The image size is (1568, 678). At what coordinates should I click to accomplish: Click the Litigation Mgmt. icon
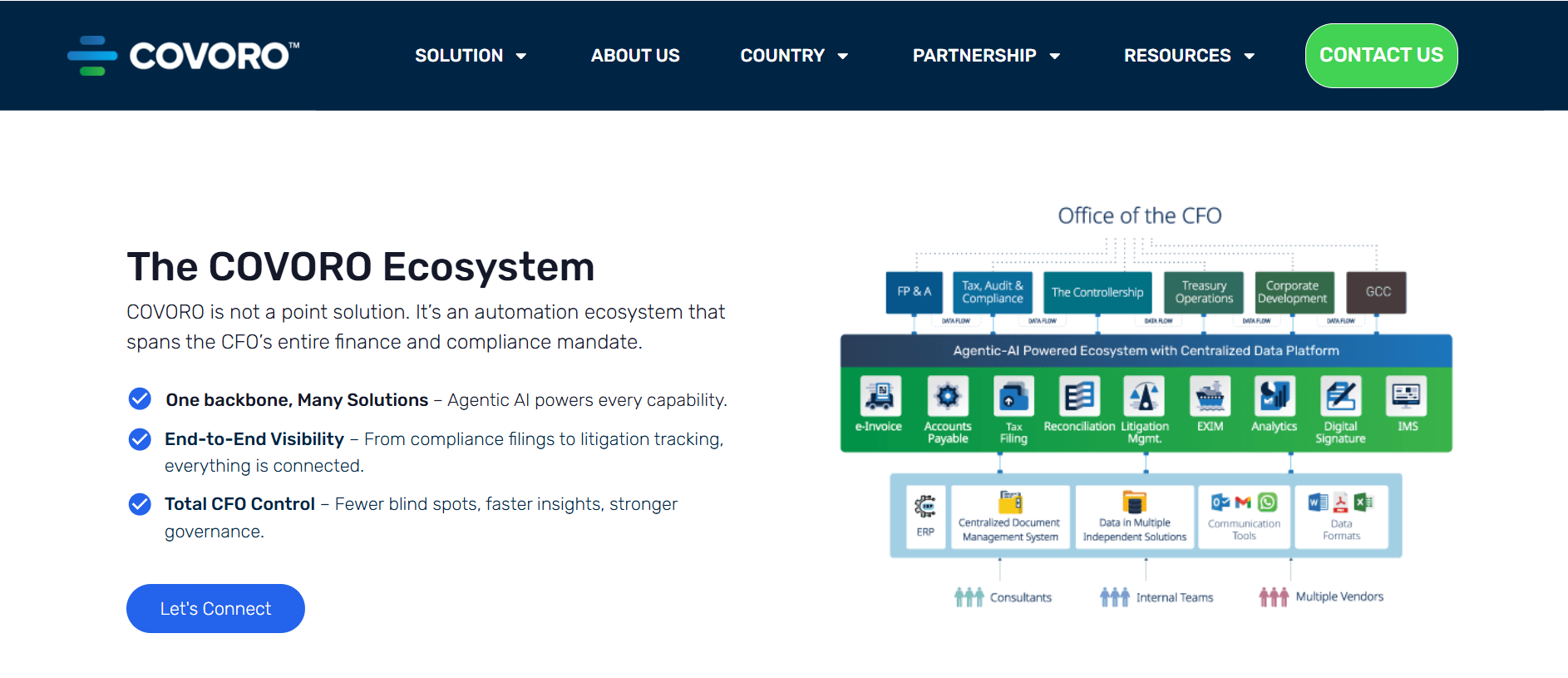coord(1144,395)
